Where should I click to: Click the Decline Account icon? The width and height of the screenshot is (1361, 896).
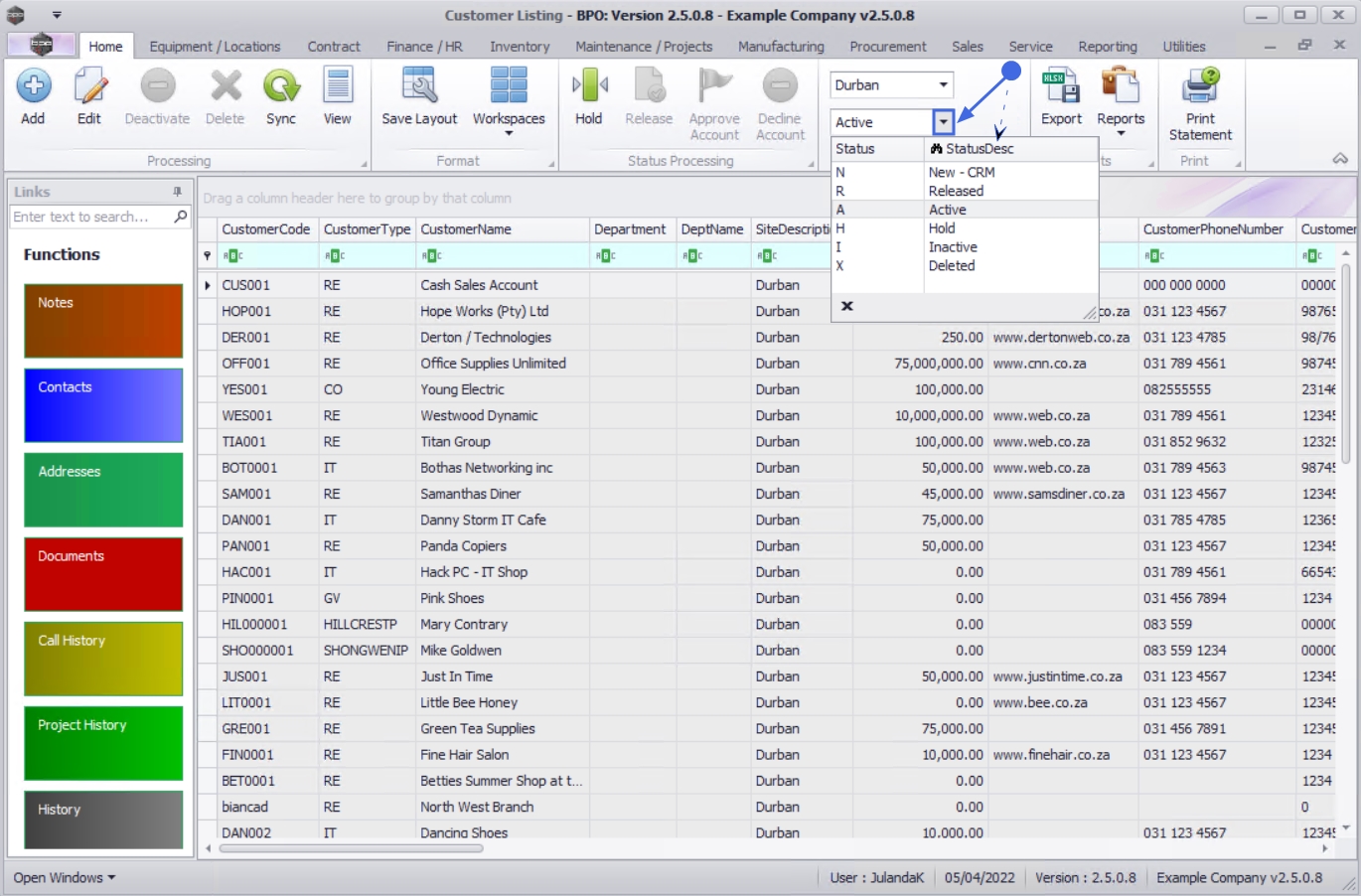coord(780,86)
